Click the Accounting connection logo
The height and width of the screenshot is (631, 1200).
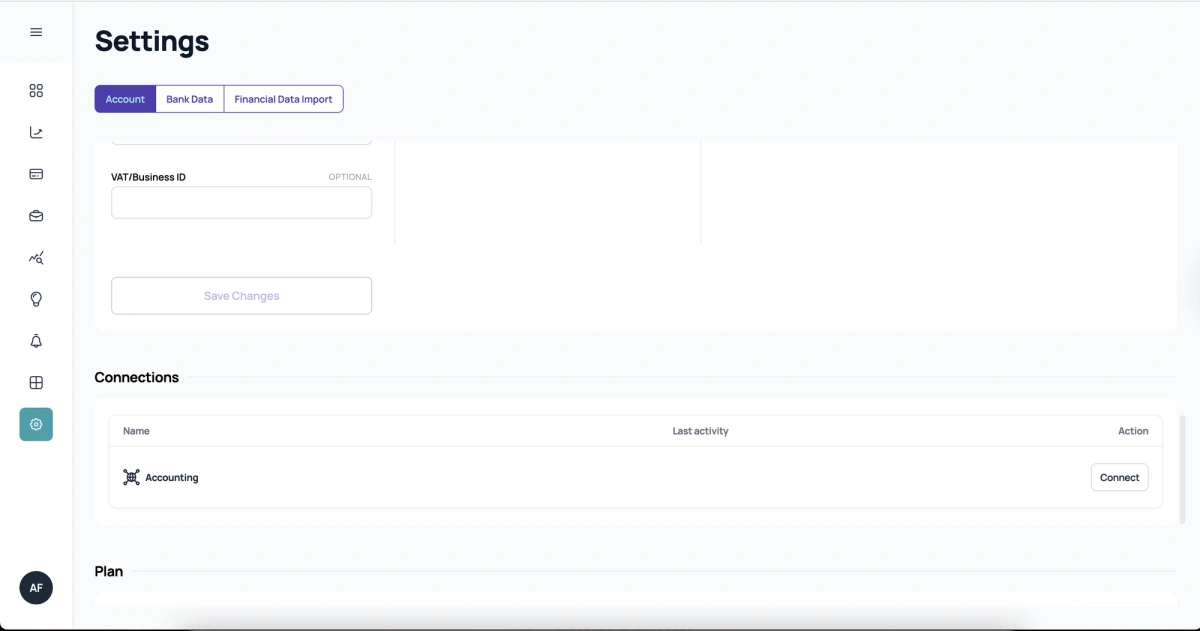point(130,477)
